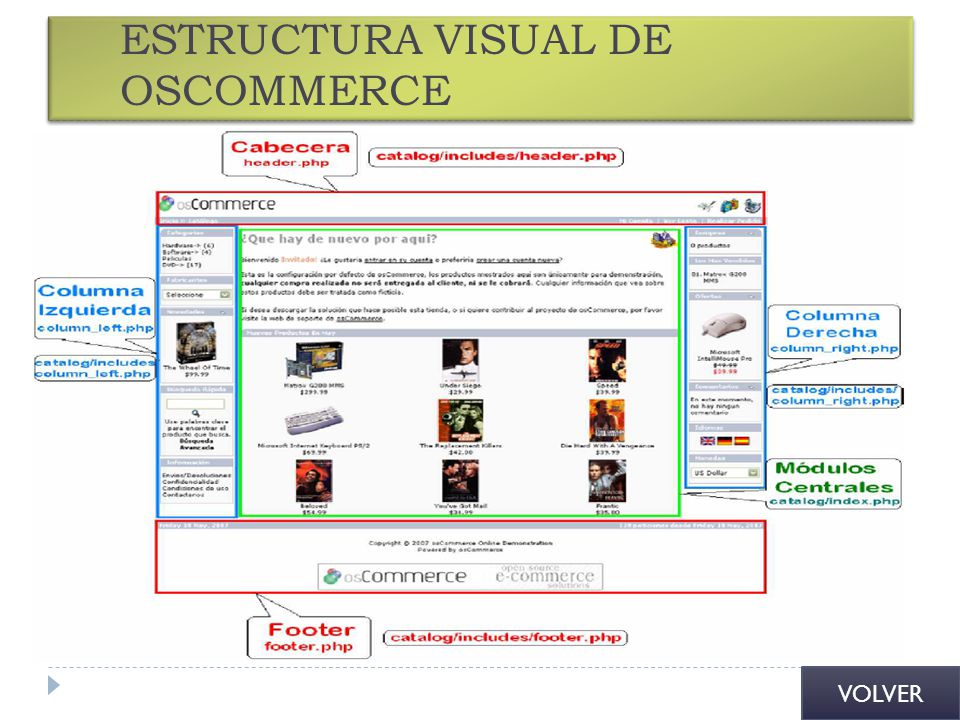The height and width of the screenshot is (720, 960).
Task: Open the Condiciones de uso link
Action: [195, 488]
